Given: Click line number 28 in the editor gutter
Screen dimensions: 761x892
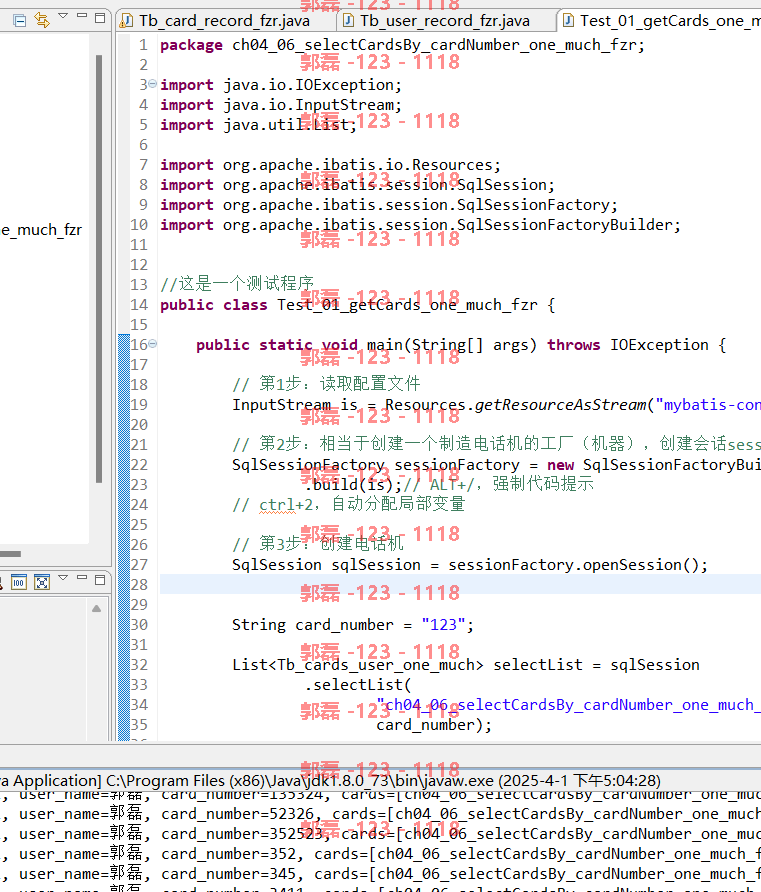Looking at the screenshot, I should pyautogui.click(x=139, y=585).
